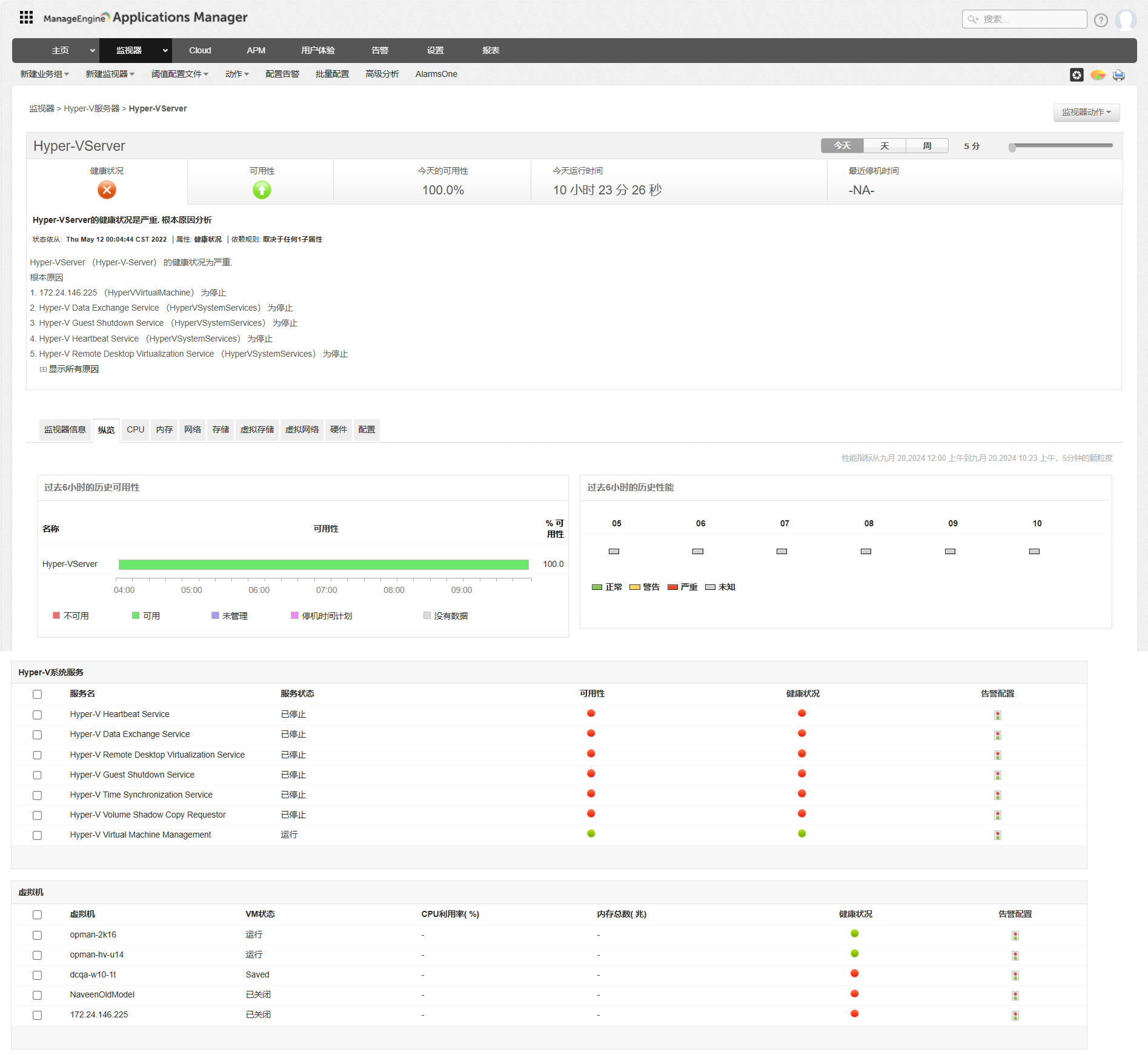Expand 显示所有原因 to show all causes

[73, 369]
